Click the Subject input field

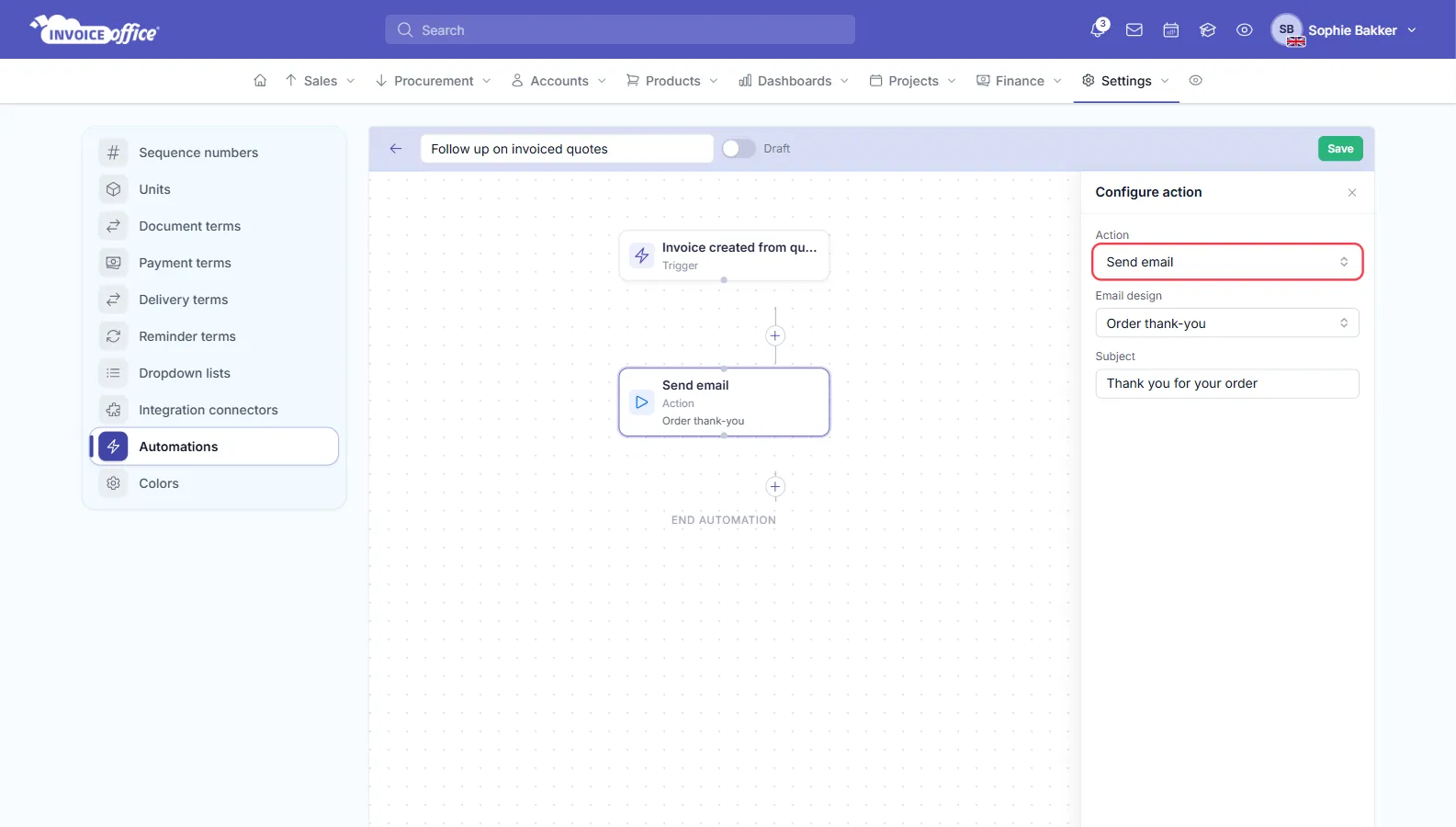pos(1227,384)
